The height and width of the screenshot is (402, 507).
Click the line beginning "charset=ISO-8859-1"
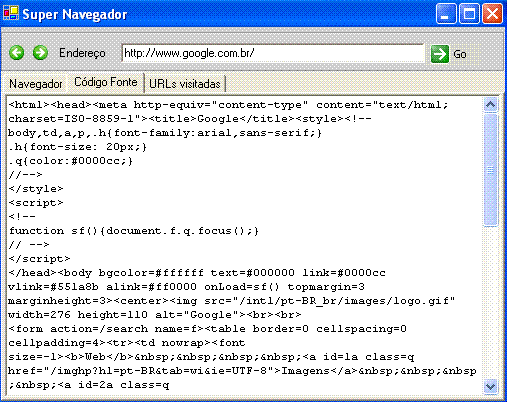tap(190, 119)
